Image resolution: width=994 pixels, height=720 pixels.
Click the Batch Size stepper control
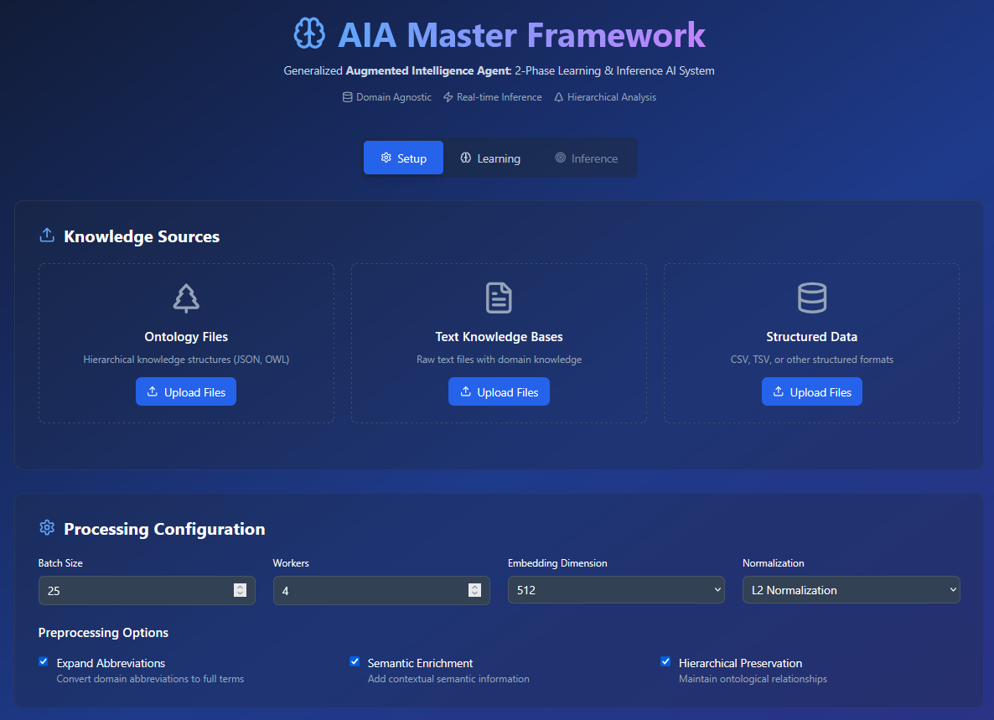click(x=240, y=590)
